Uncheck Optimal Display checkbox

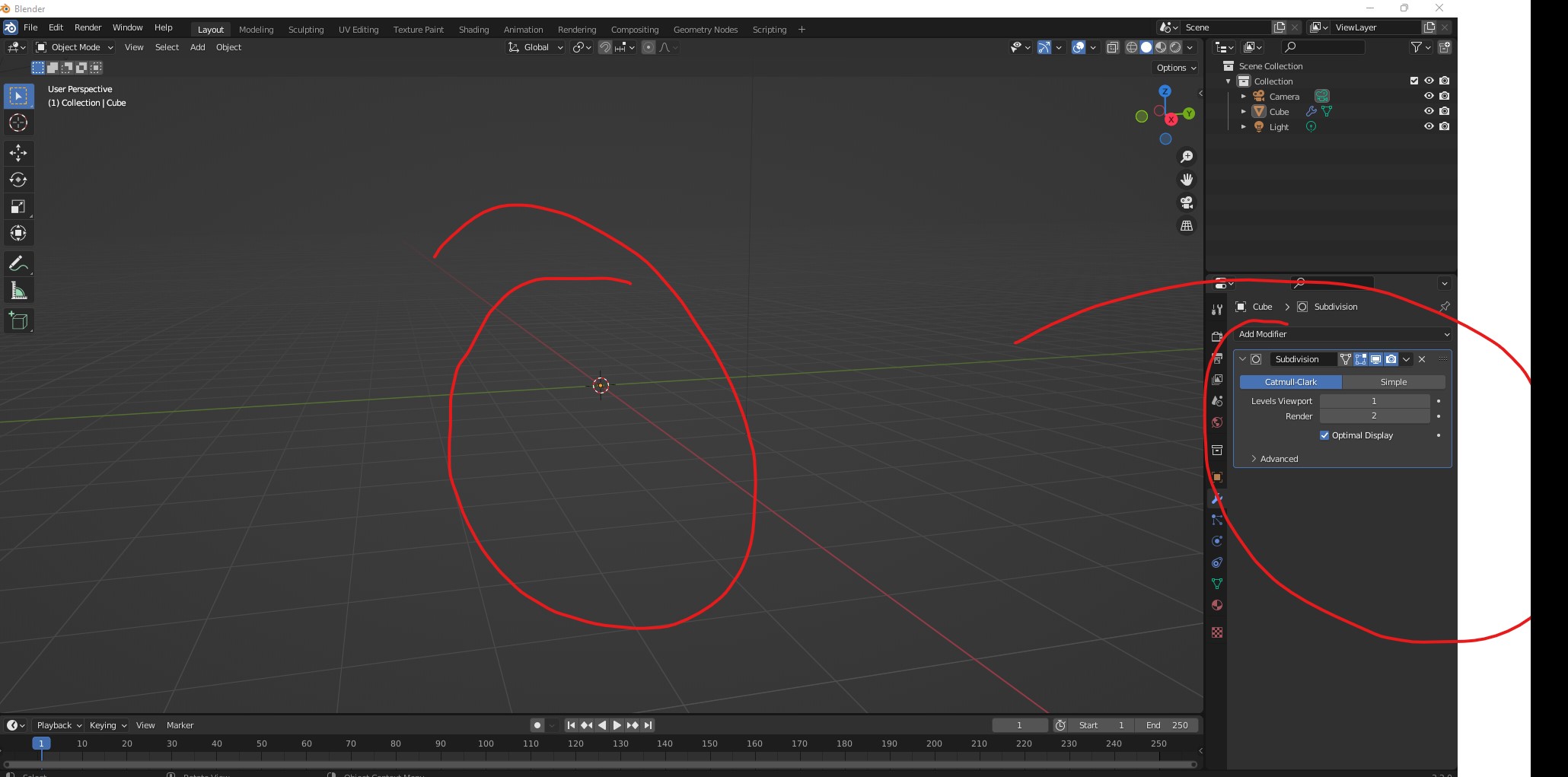tap(1324, 435)
